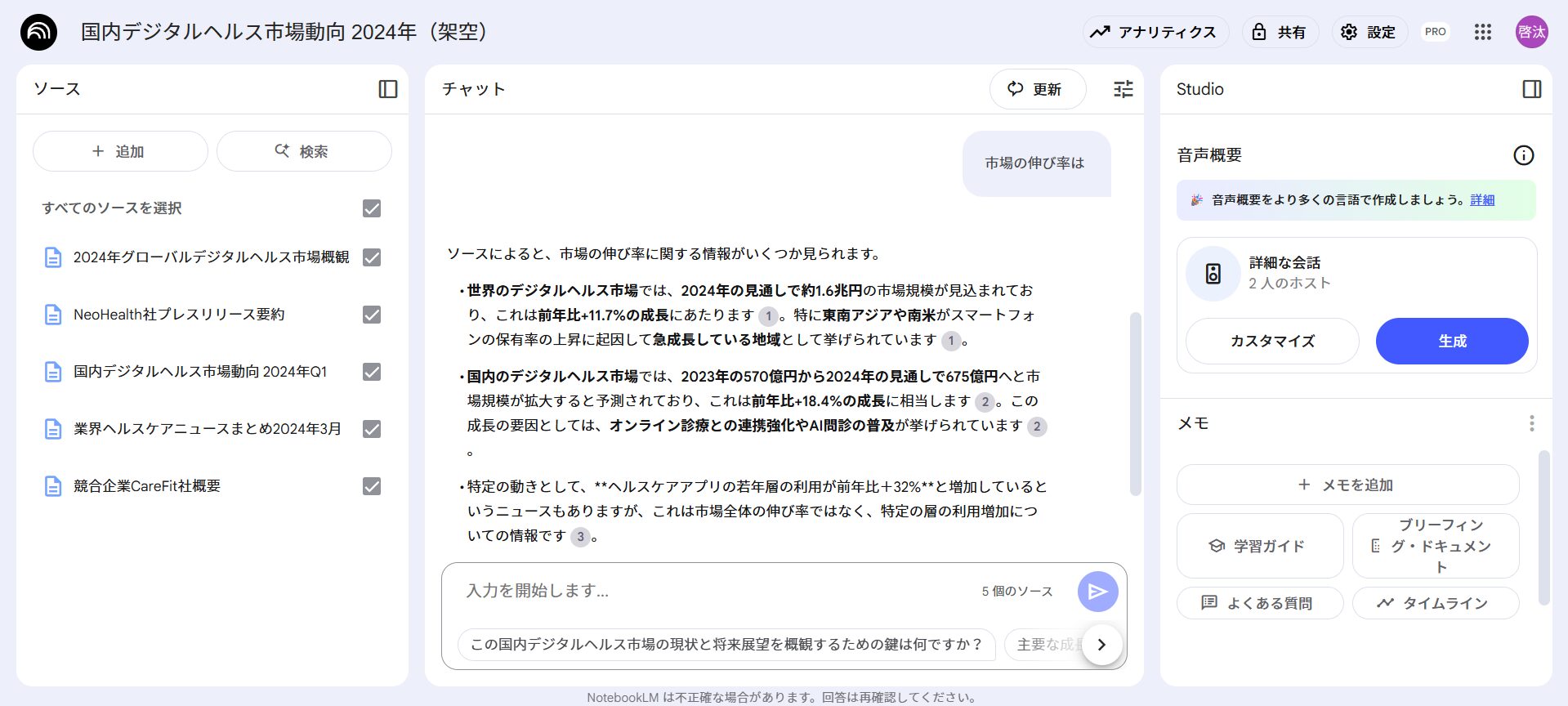Open the 詳細 link in audio banner

tap(1481, 200)
